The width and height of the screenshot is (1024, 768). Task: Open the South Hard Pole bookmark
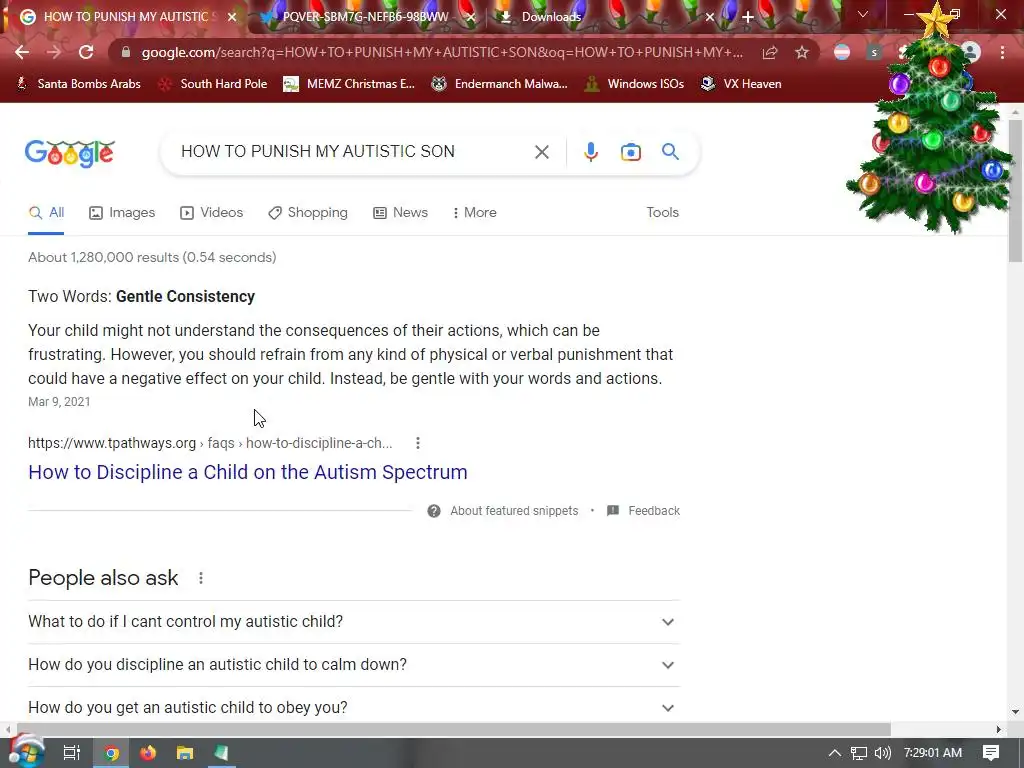[214, 84]
